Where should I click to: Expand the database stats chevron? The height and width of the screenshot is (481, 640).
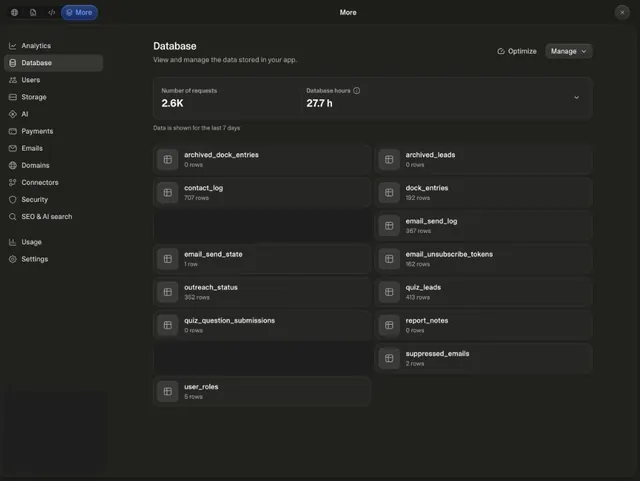(576, 98)
